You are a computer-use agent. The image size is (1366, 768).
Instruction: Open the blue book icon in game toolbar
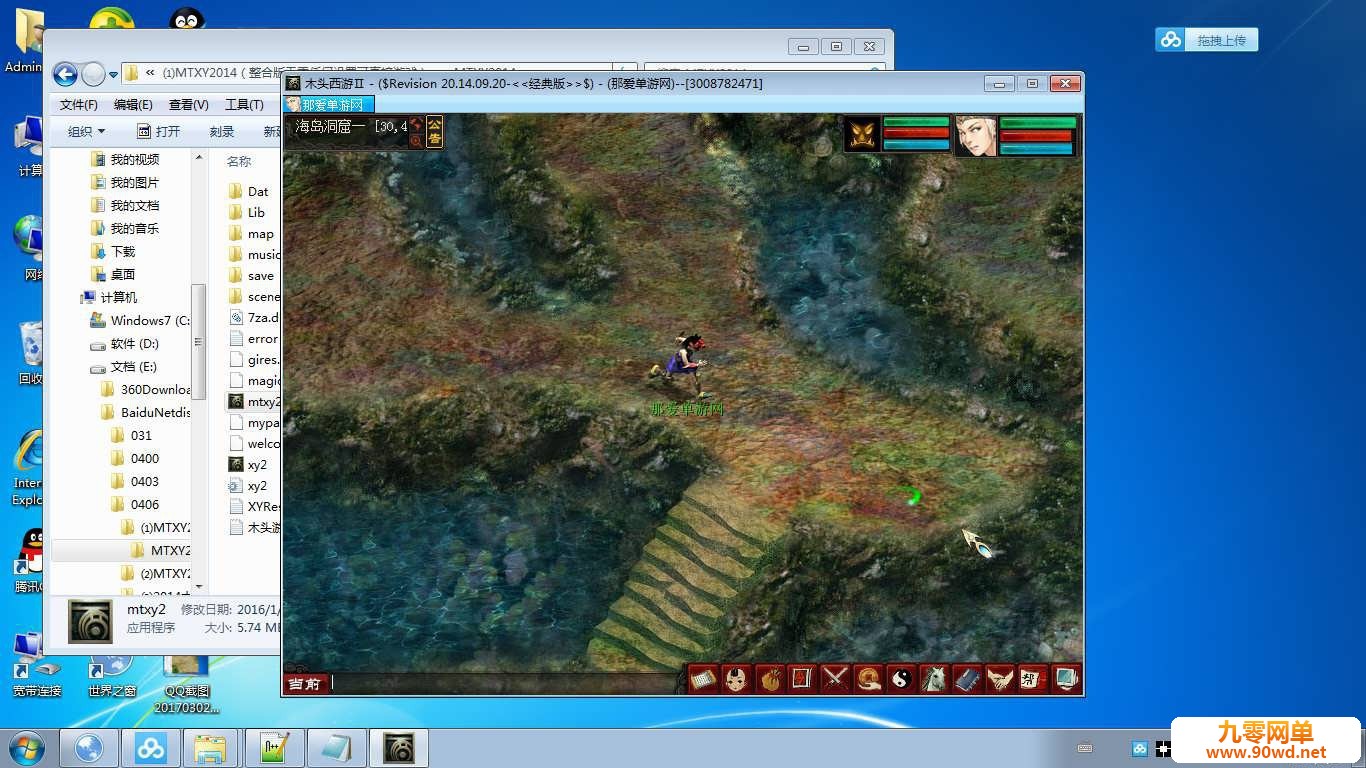[x=967, y=679]
